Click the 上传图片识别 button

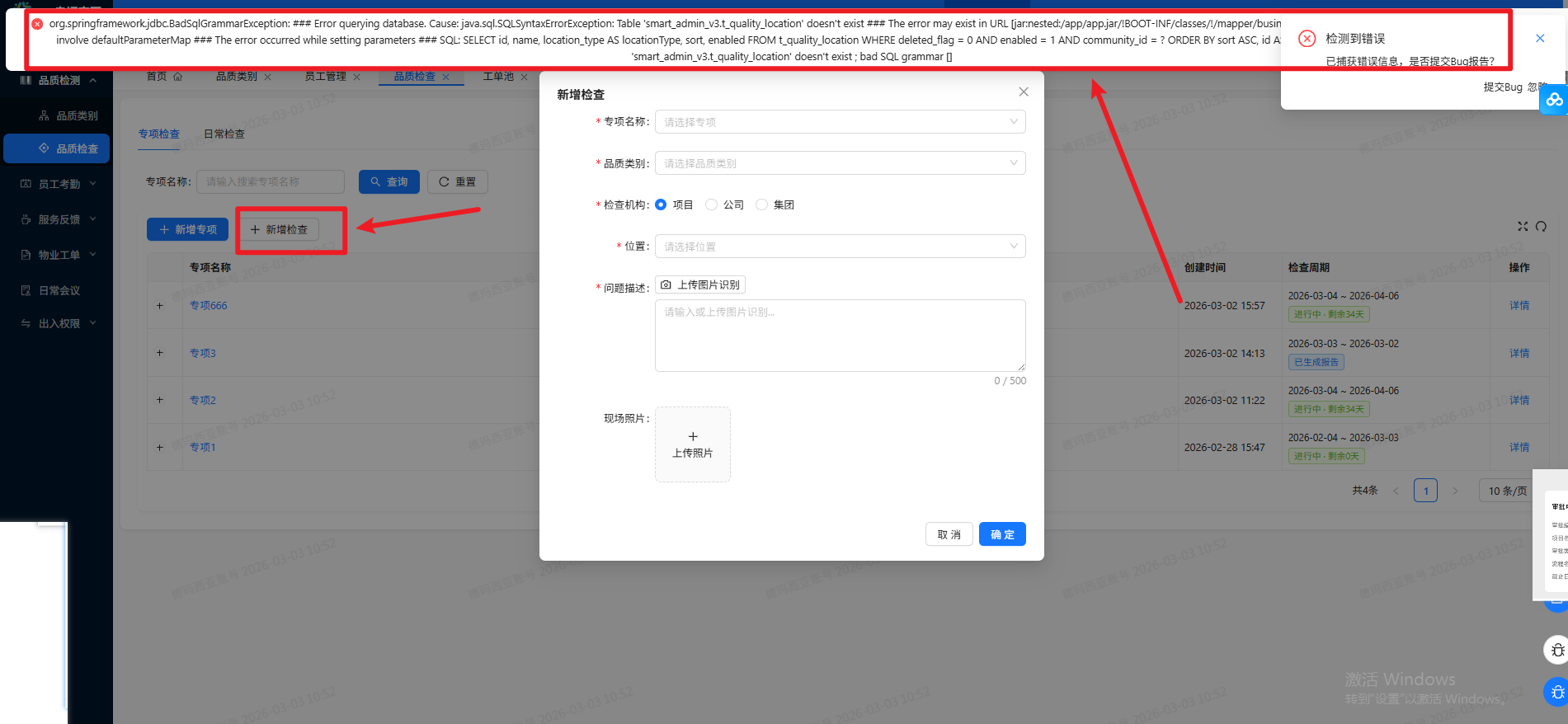pyautogui.click(x=700, y=285)
